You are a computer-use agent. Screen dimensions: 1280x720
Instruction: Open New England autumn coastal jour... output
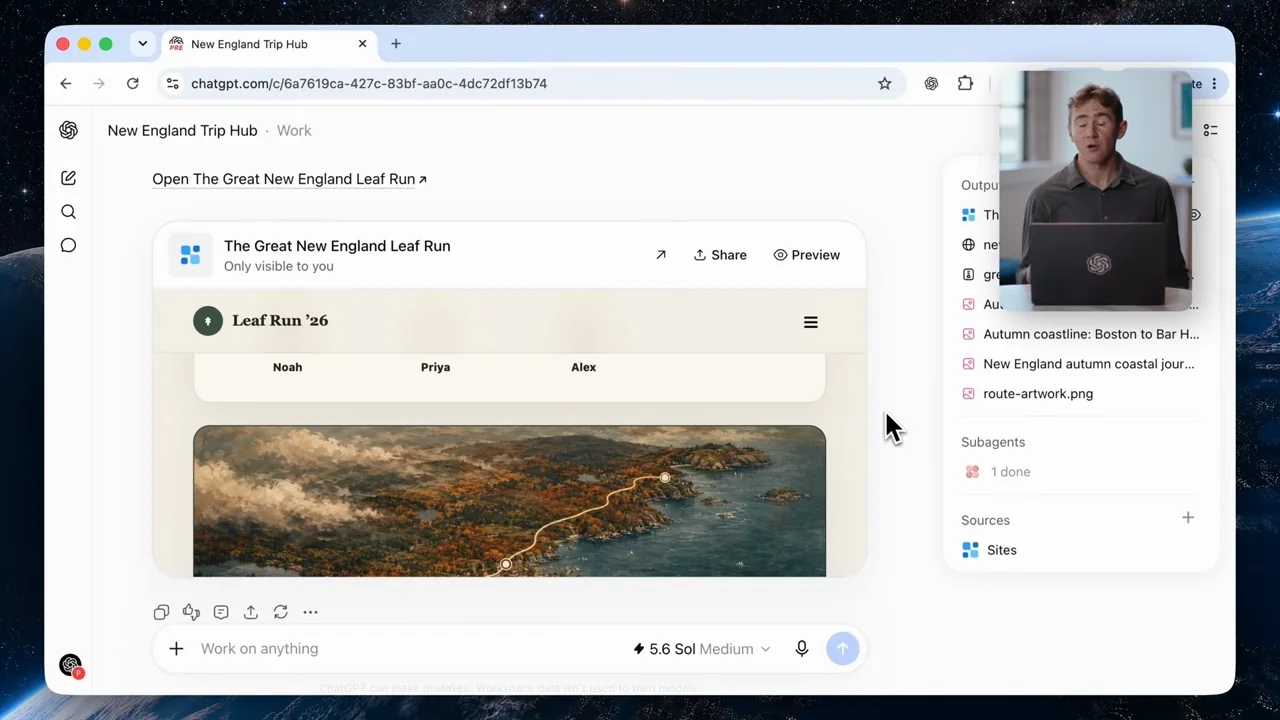[x=1078, y=364]
